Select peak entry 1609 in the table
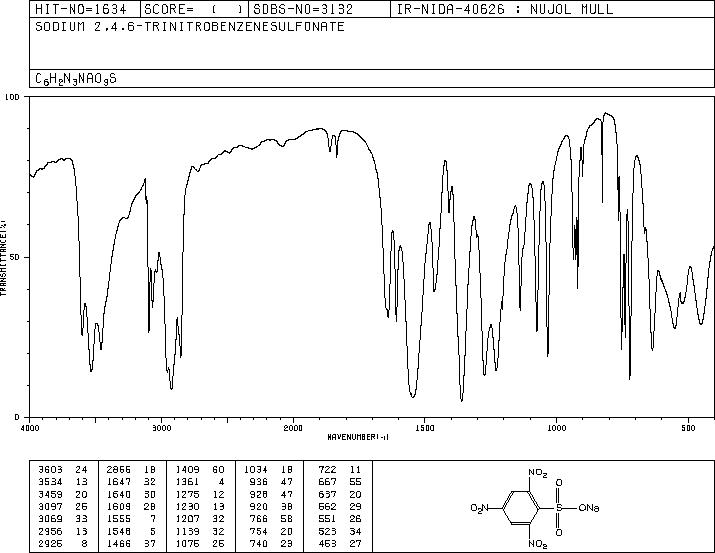Screen dimensions: 715x553 (131, 506)
